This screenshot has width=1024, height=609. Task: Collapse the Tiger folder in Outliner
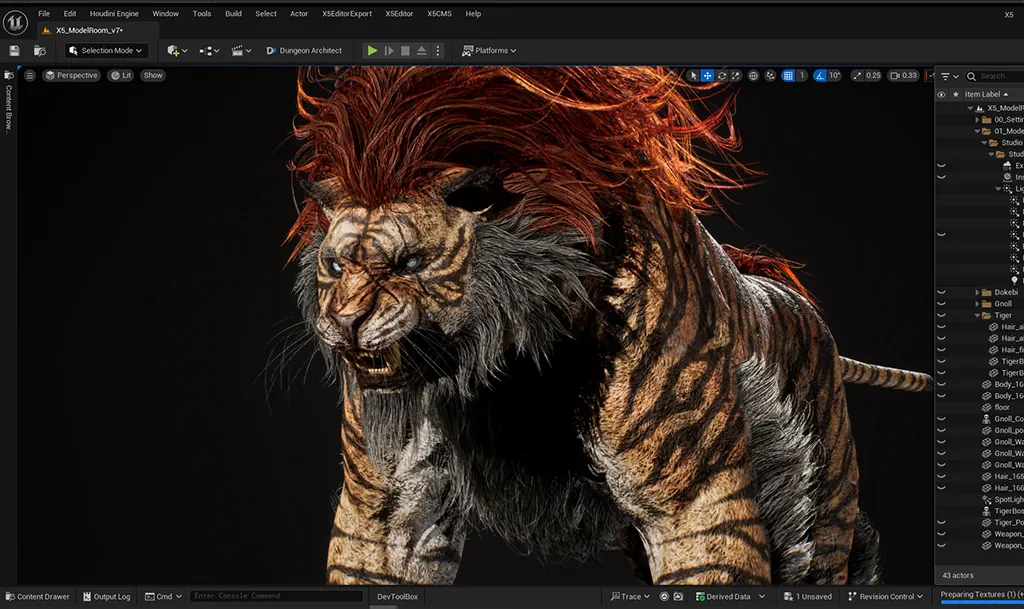(x=978, y=315)
